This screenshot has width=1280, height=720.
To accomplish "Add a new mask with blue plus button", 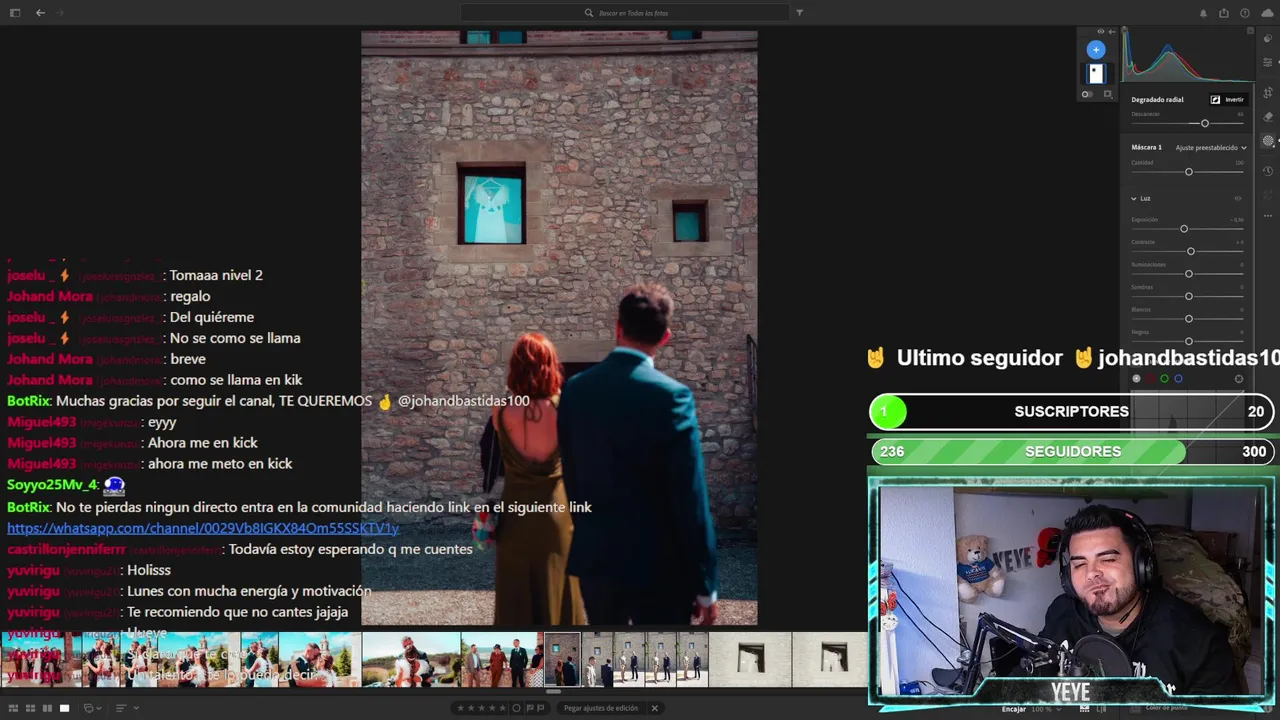I will [x=1096, y=49].
